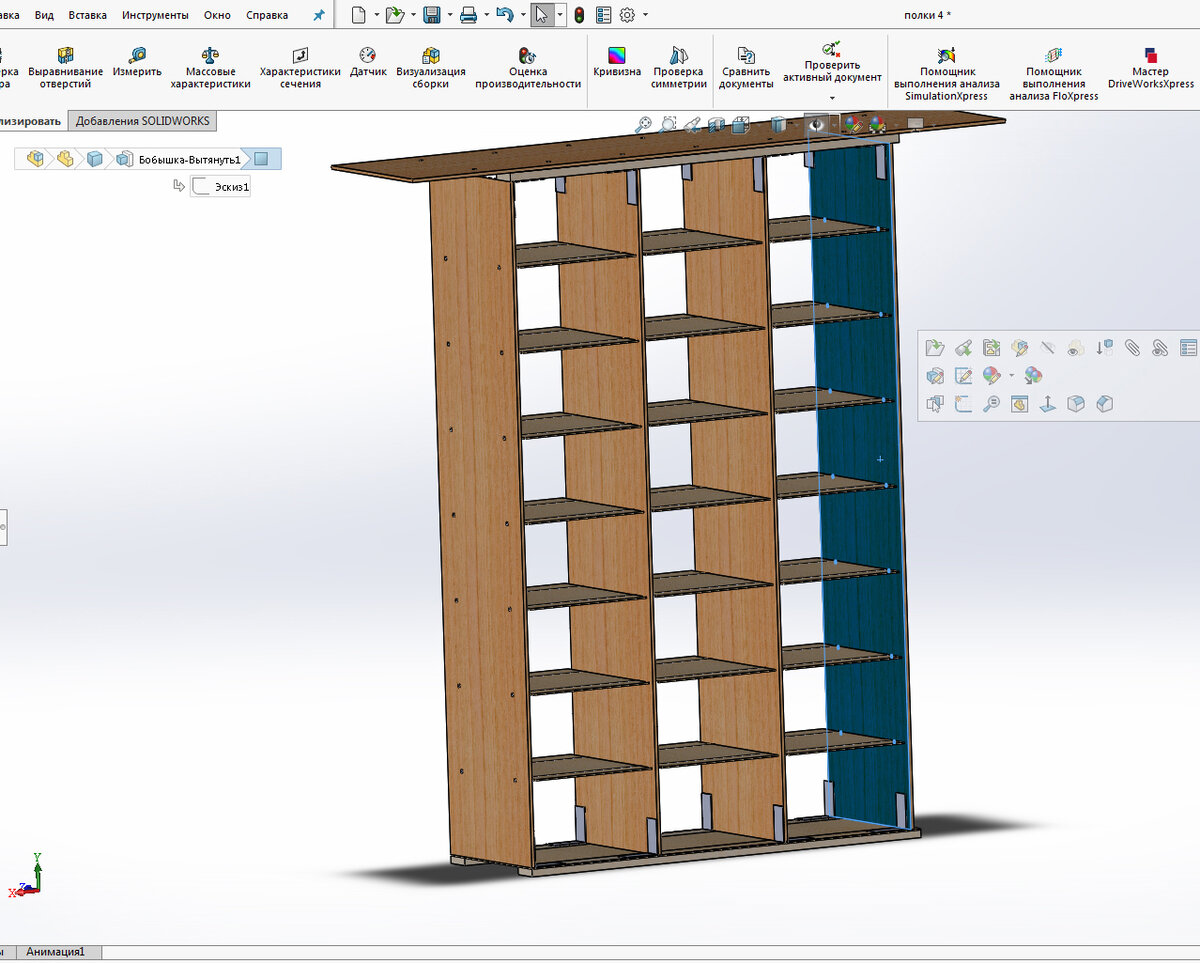
Task: Open Мастер DriveWorksXpress
Action: [1151, 68]
